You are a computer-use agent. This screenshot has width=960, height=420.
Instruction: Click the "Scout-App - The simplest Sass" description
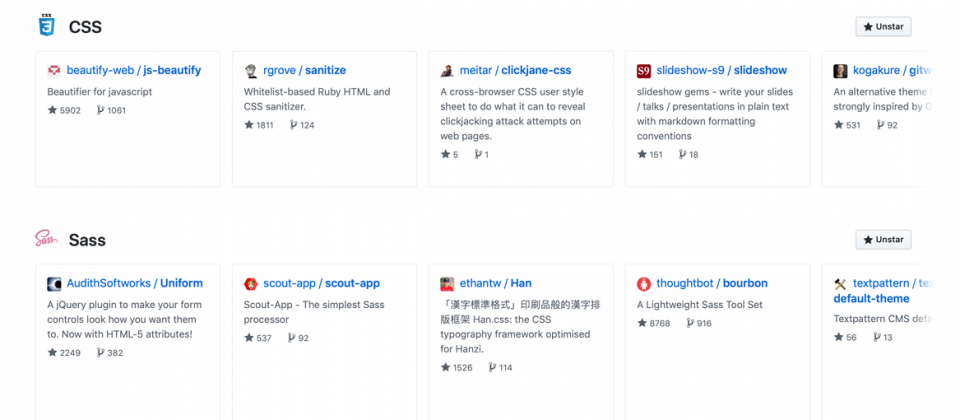[314, 312]
